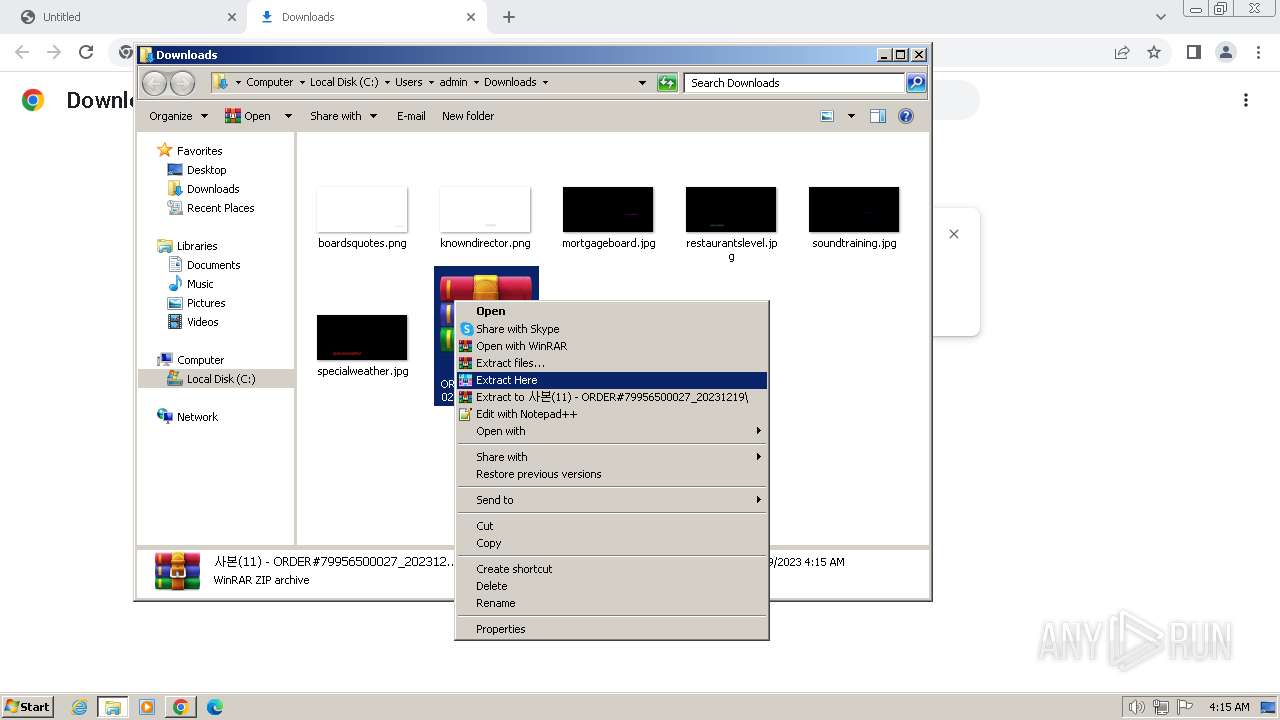1280x720 pixels.
Task: Open Microsoft Edge in taskbar
Action: tap(214, 707)
